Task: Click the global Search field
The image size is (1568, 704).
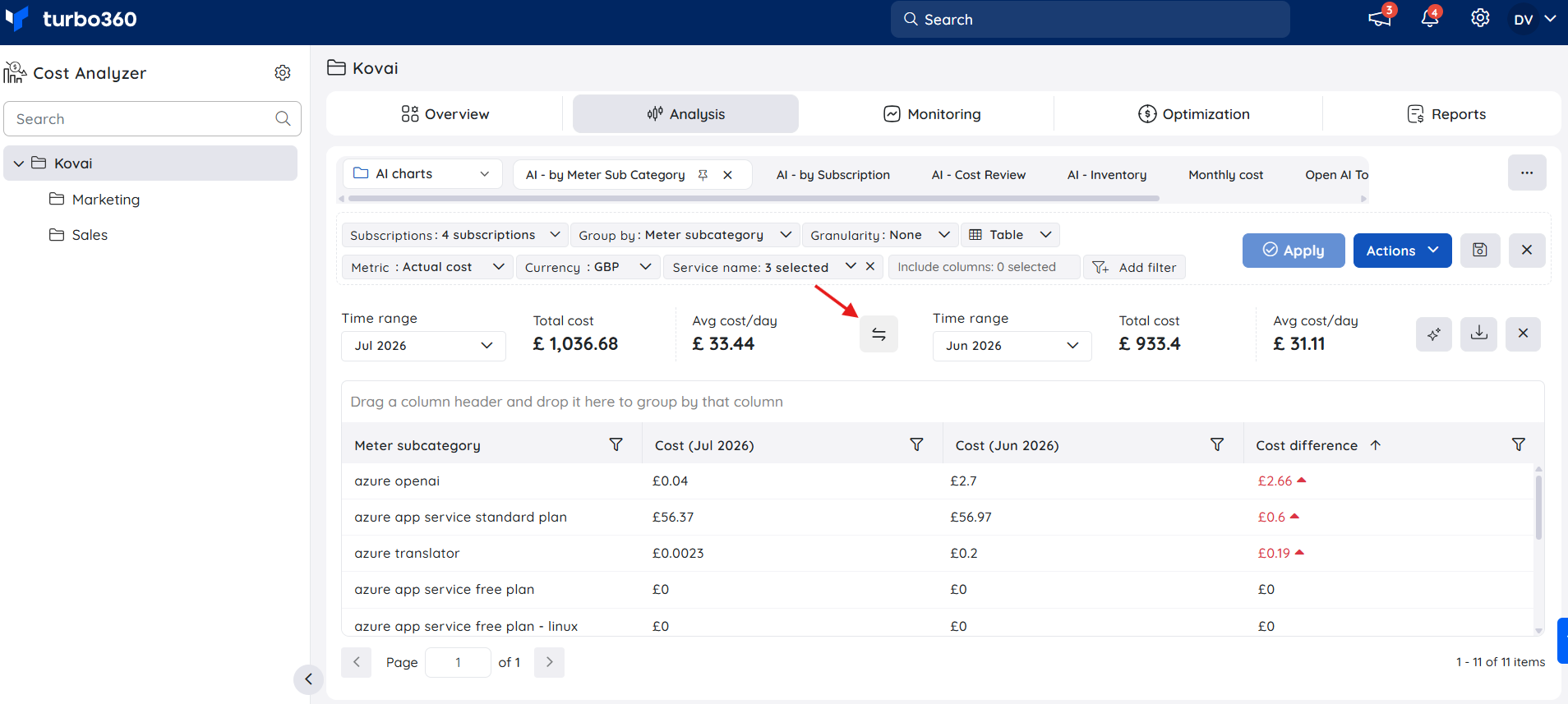Action: (x=1090, y=19)
